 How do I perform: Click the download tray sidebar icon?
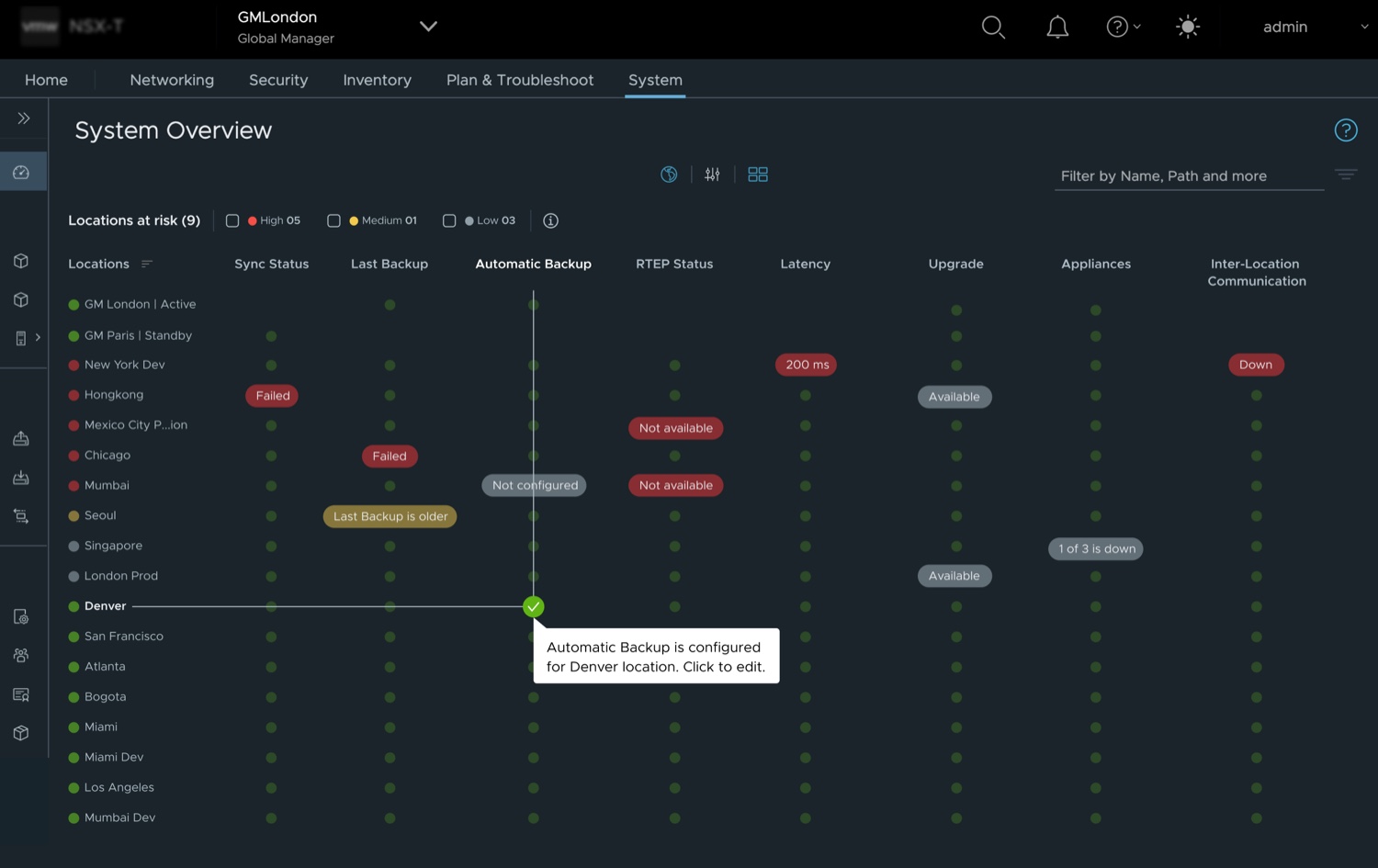point(21,477)
